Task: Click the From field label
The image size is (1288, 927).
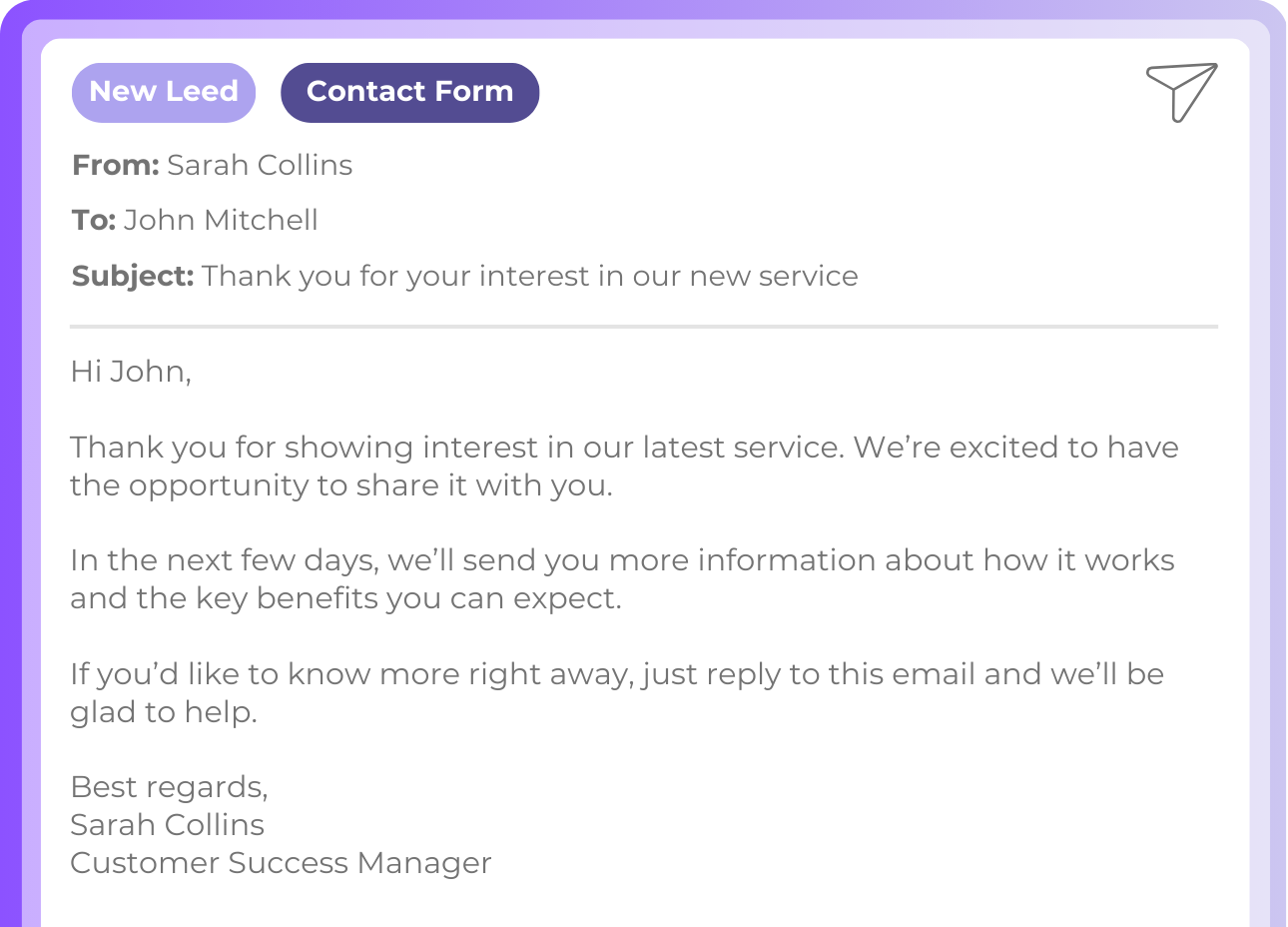Action: tap(115, 165)
